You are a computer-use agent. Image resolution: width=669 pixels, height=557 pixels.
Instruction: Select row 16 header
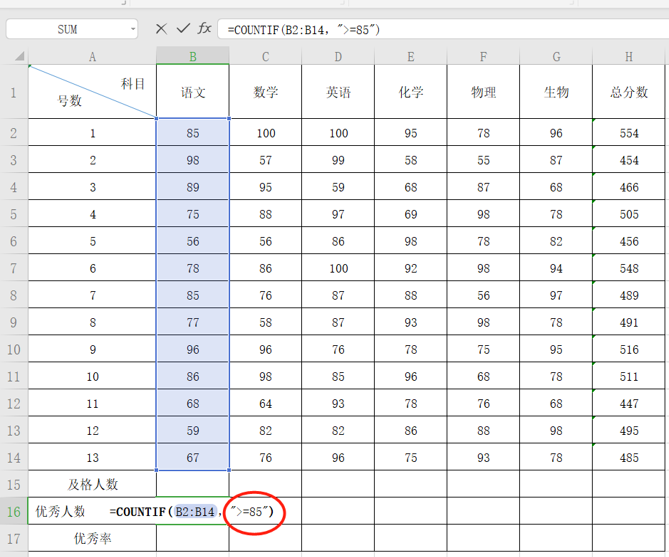14,511
